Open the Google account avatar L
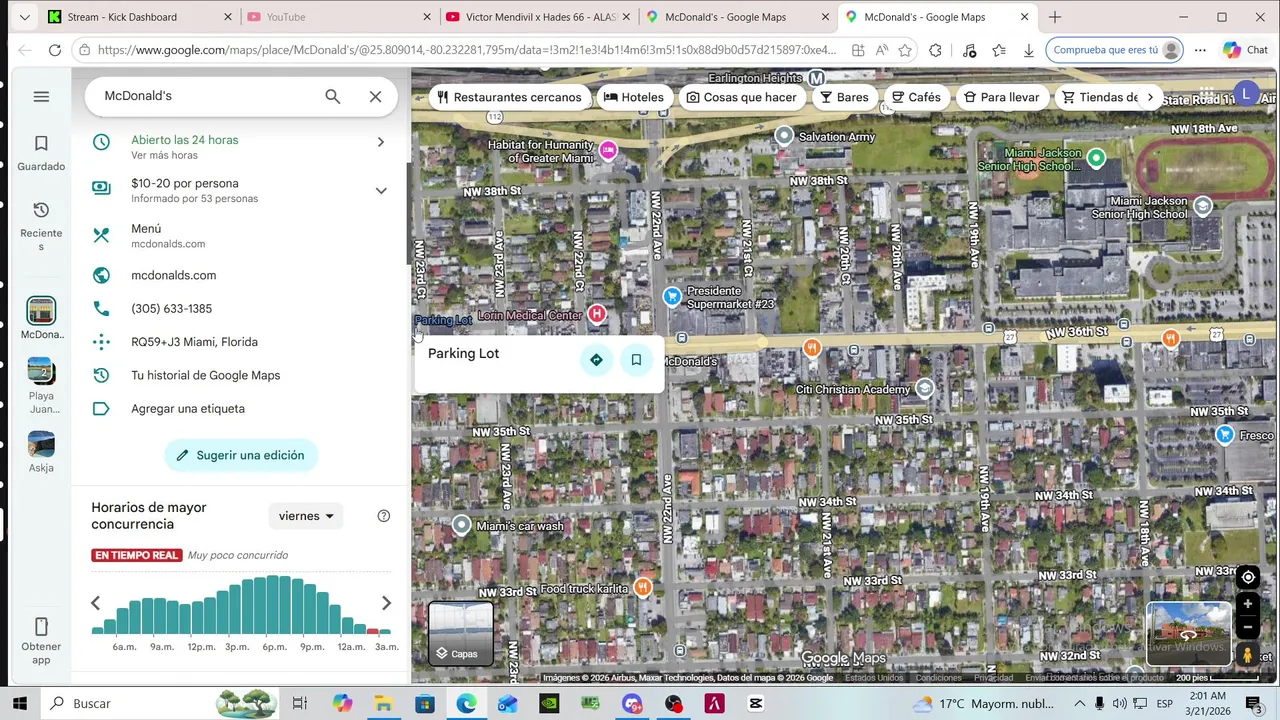The image size is (1280, 720). 1245,95
